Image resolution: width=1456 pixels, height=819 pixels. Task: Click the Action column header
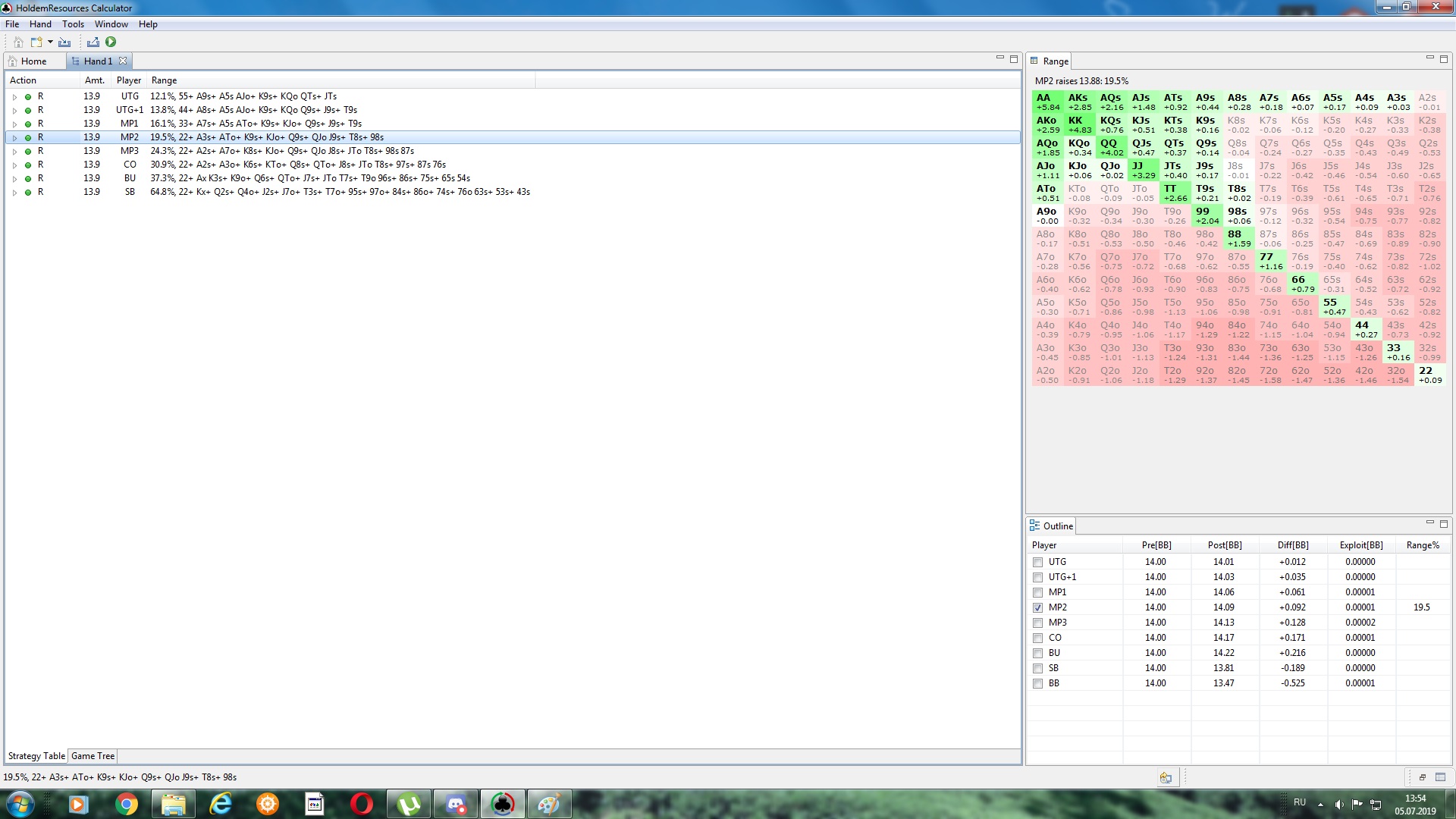click(x=42, y=80)
